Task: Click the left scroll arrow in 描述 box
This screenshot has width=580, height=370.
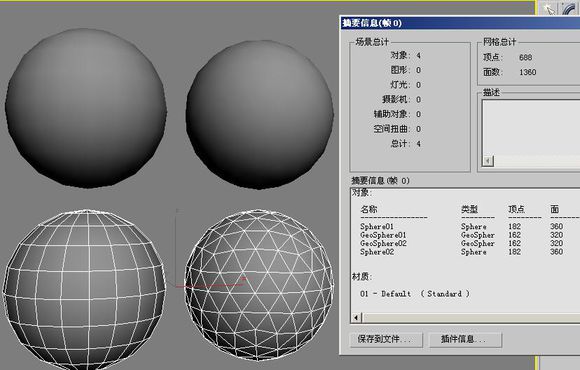Action: pos(488,161)
